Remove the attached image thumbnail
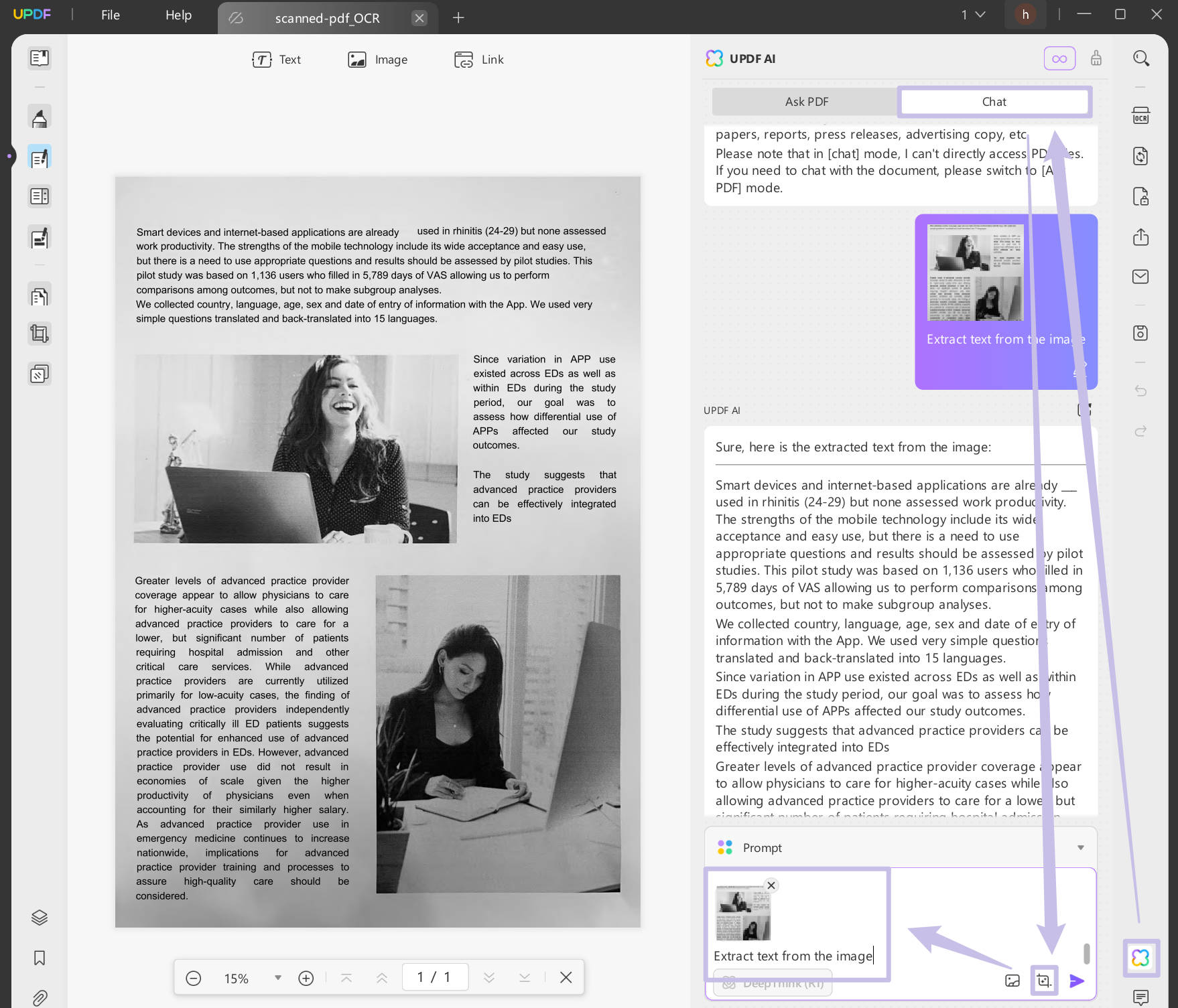The width and height of the screenshot is (1178, 1008). click(771, 885)
